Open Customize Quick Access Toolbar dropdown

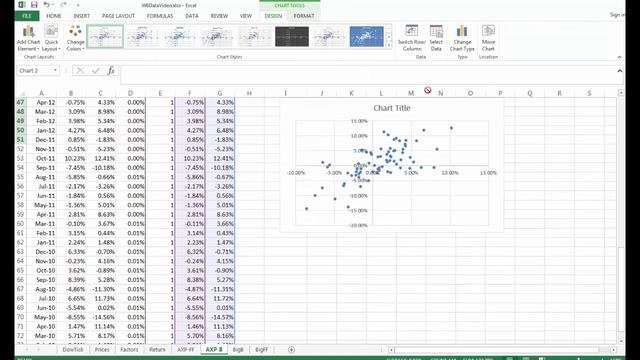(x=78, y=5)
